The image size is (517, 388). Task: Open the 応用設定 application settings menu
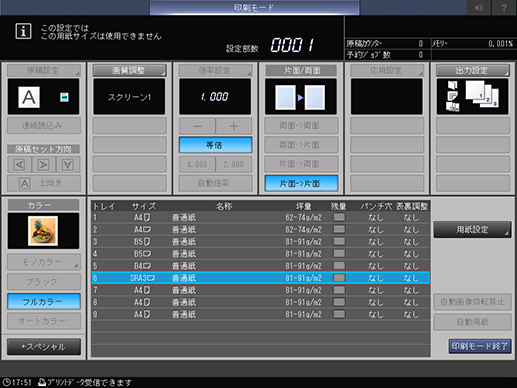tap(387, 70)
